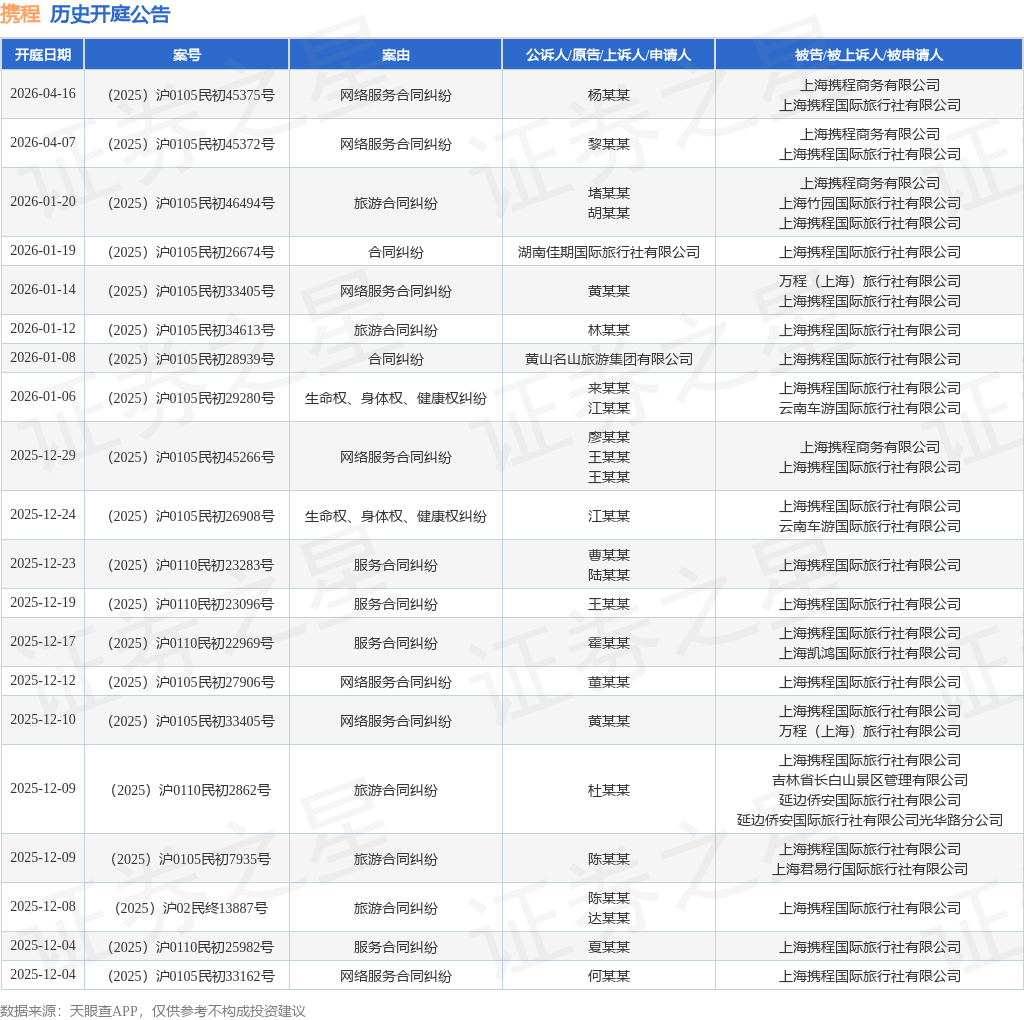Click plaintiff 达某某
This screenshot has height=1020, width=1024.
(x=609, y=918)
